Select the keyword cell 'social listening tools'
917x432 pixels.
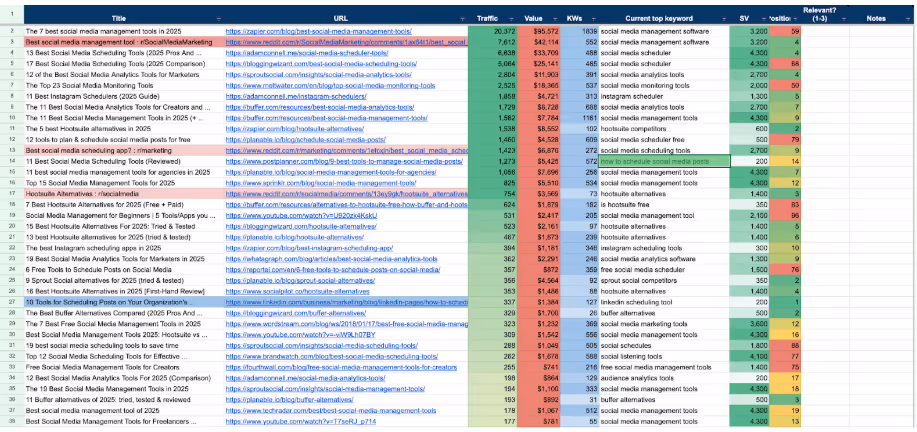pos(664,357)
